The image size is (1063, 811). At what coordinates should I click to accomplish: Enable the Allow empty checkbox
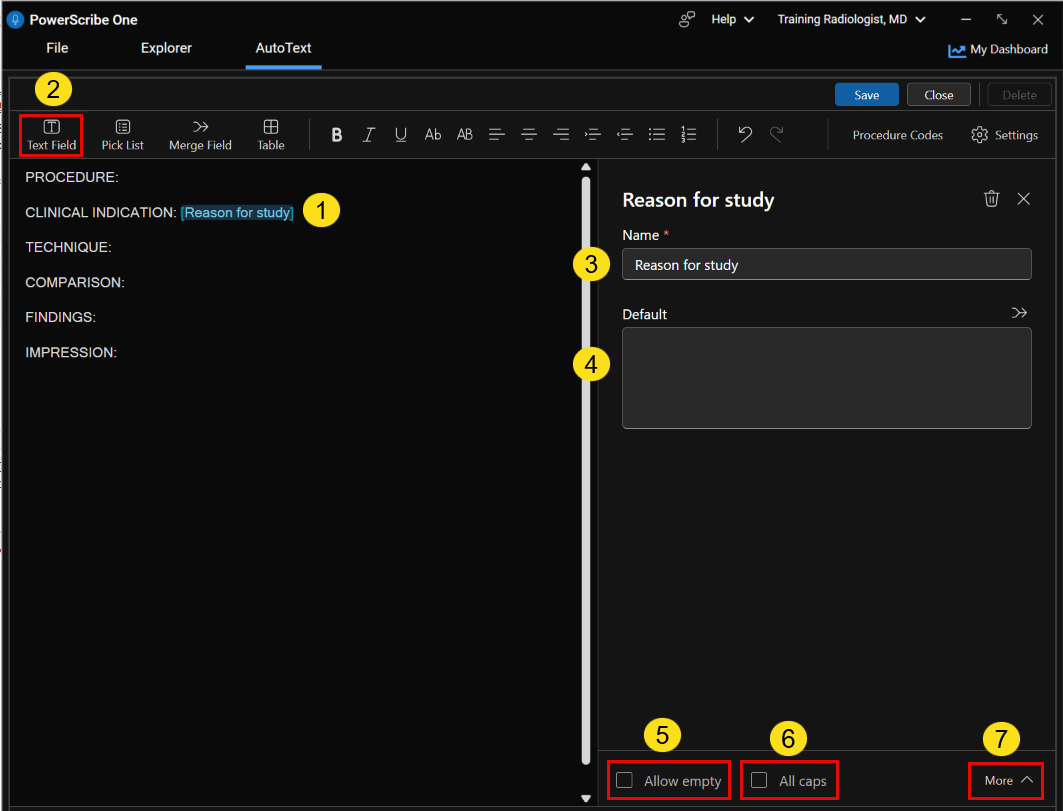pyautogui.click(x=624, y=780)
